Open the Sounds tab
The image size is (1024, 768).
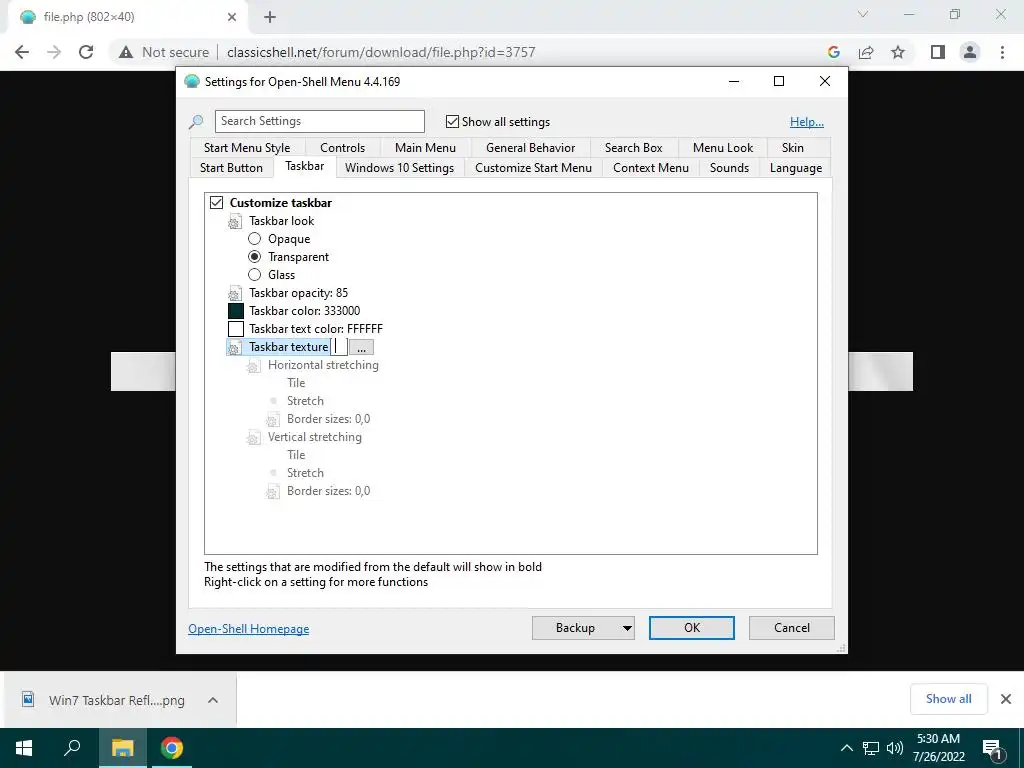pyautogui.click(x=729, y=168)
